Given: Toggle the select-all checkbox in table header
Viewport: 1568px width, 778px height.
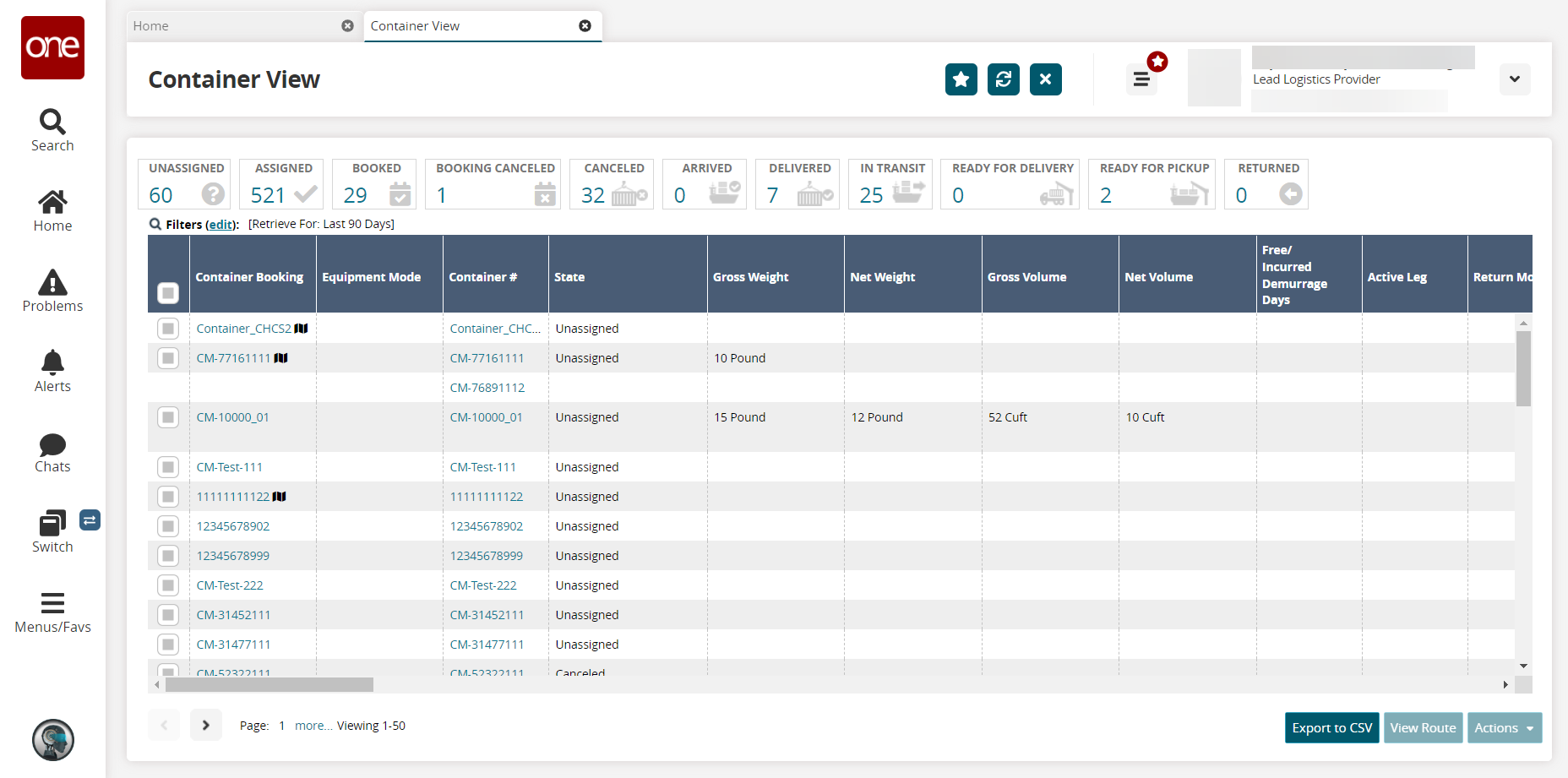Looking at the screenshot, I should pyautogui.click(x=168, y=292).
